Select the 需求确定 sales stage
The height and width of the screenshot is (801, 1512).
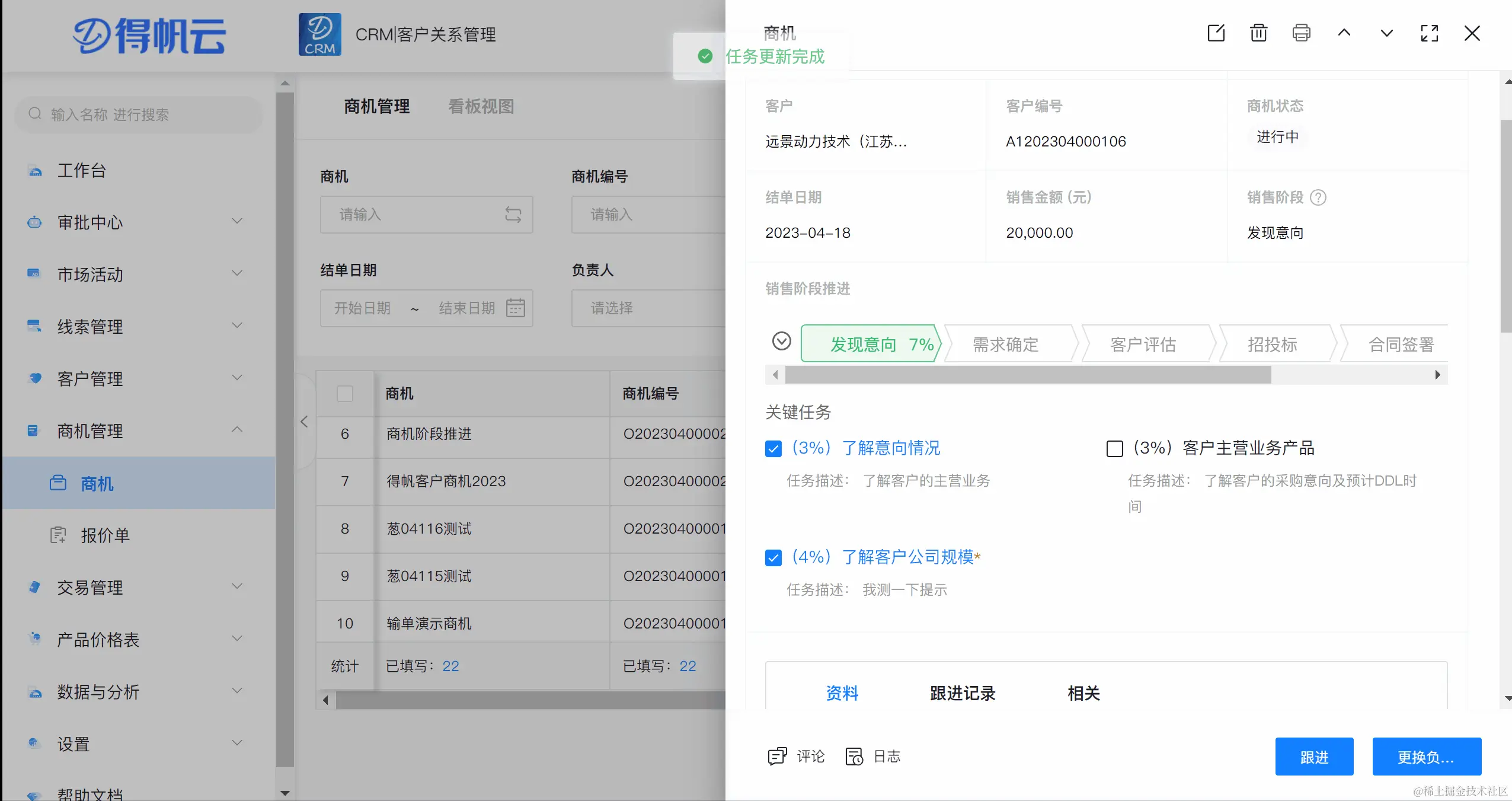tap(1005, 344)
